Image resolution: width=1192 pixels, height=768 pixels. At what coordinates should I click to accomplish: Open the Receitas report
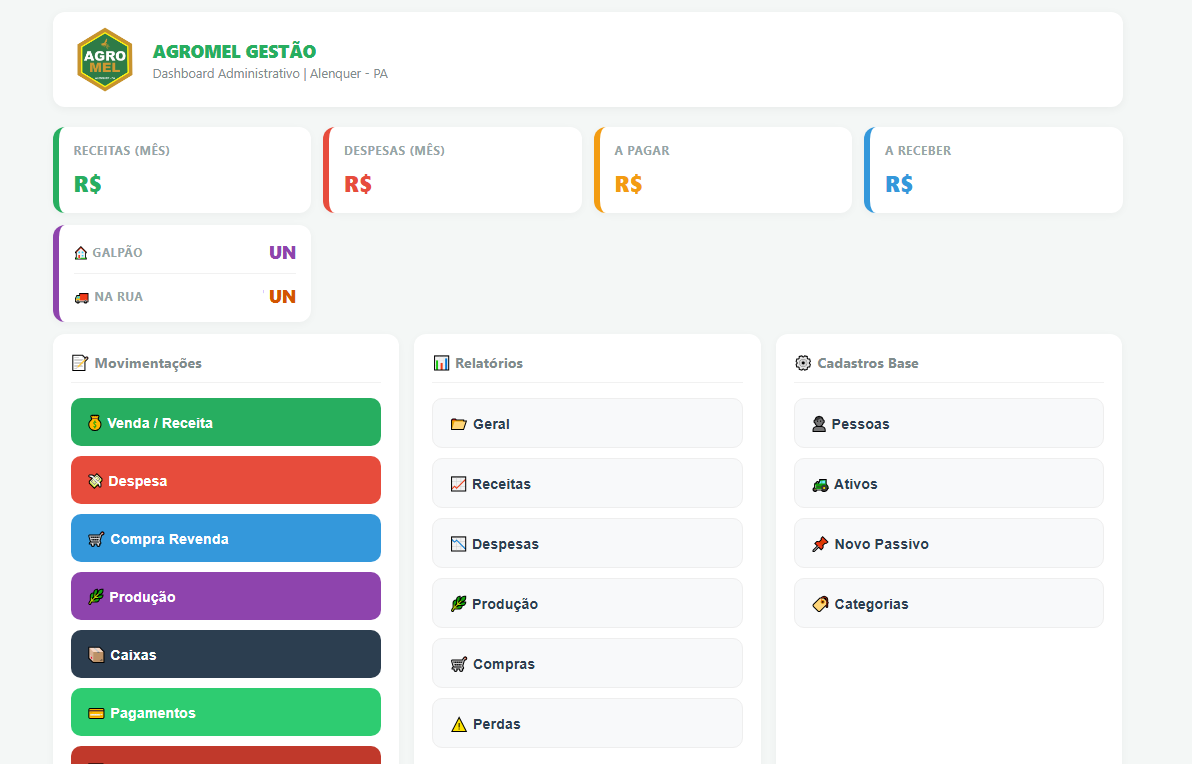587,484
